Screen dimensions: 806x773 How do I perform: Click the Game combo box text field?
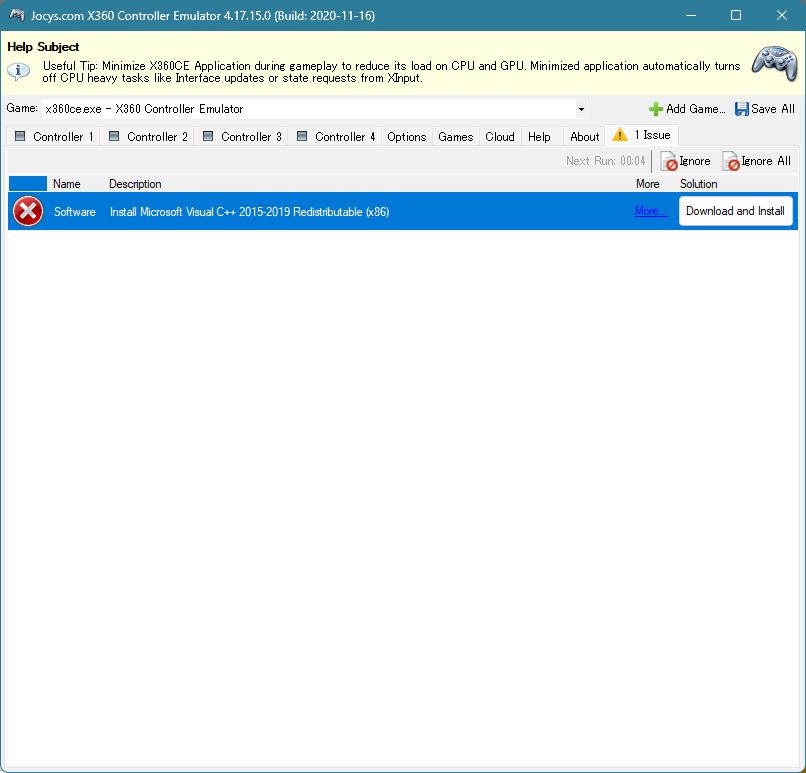[300, 109]
